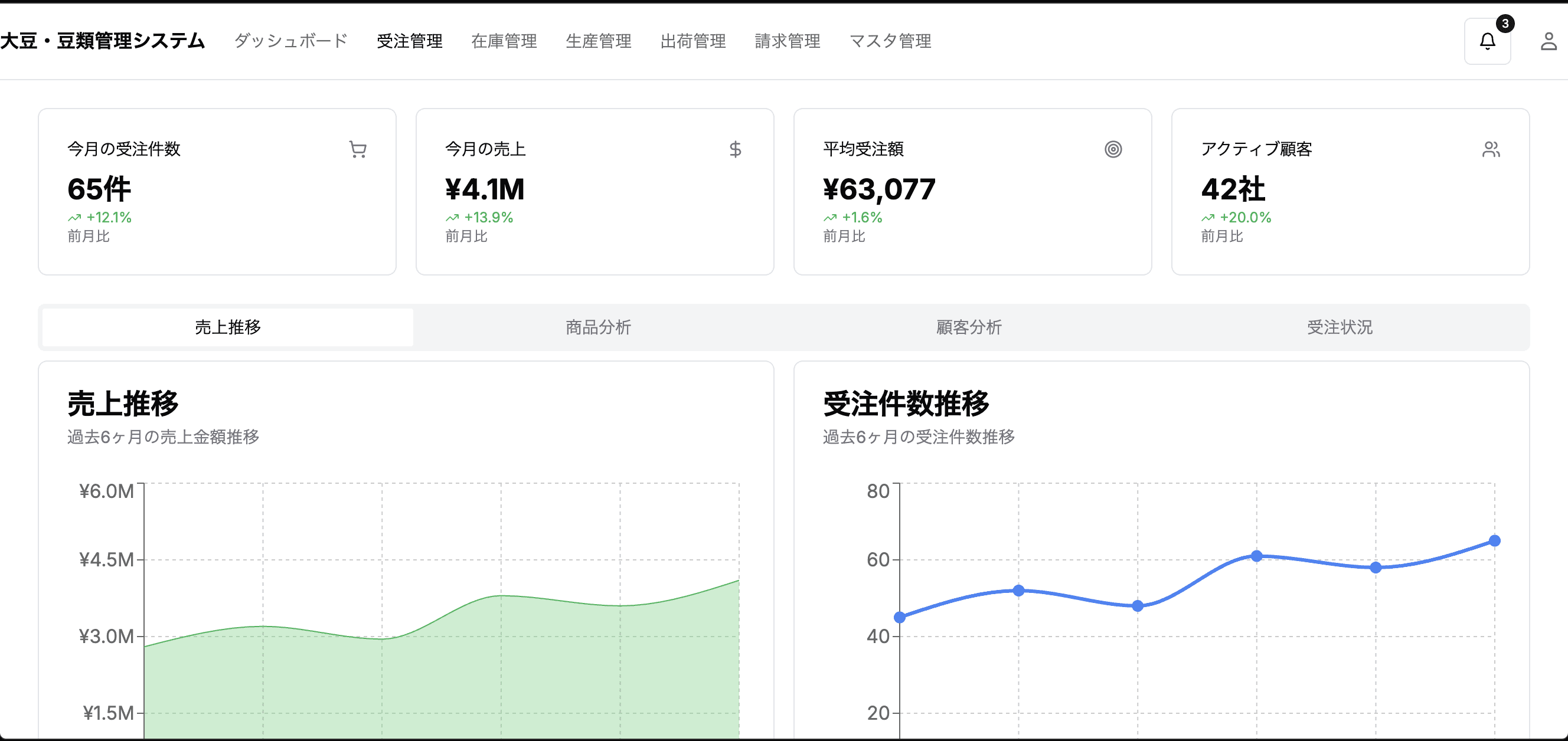Open マスタ管理 in the navigation

tap(890, 41)
